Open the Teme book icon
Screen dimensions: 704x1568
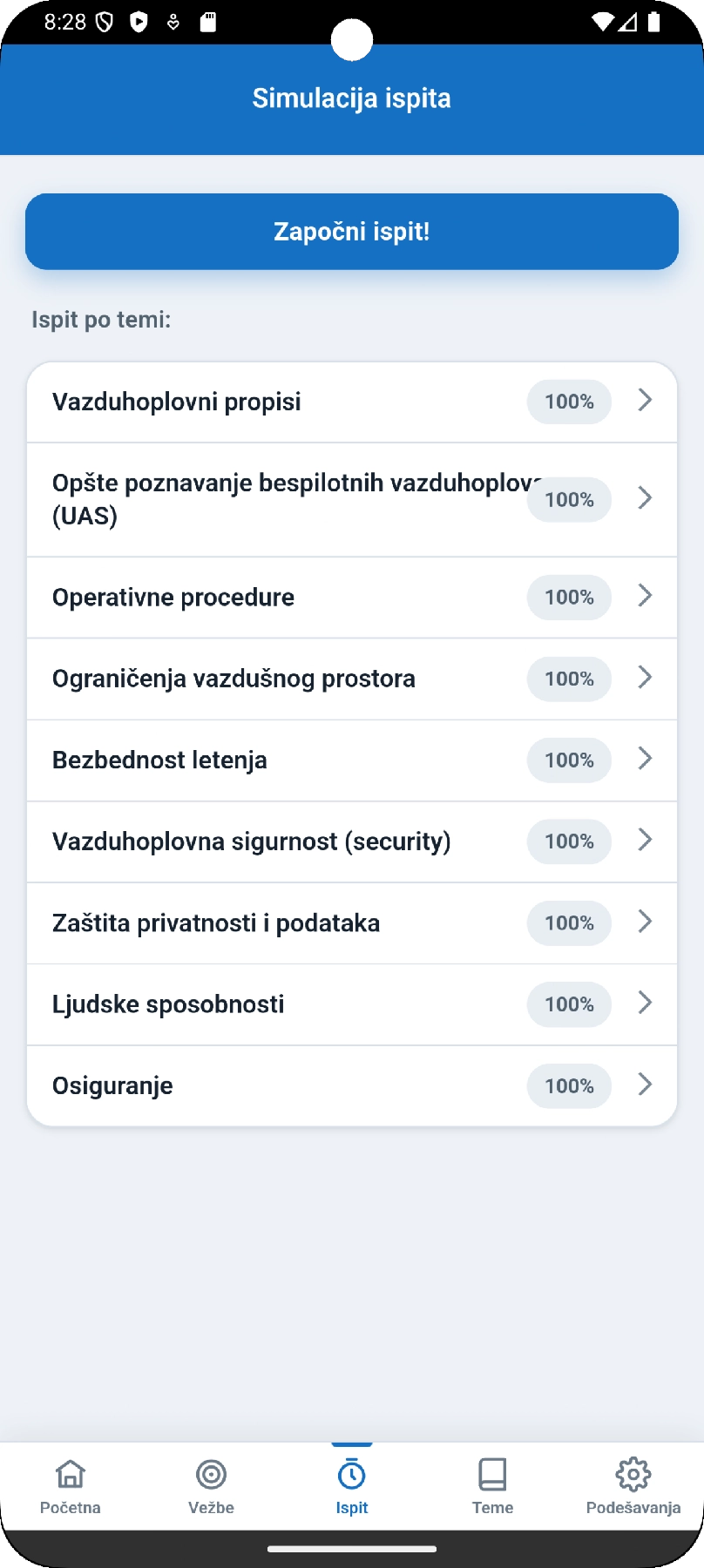point(492,1474)
